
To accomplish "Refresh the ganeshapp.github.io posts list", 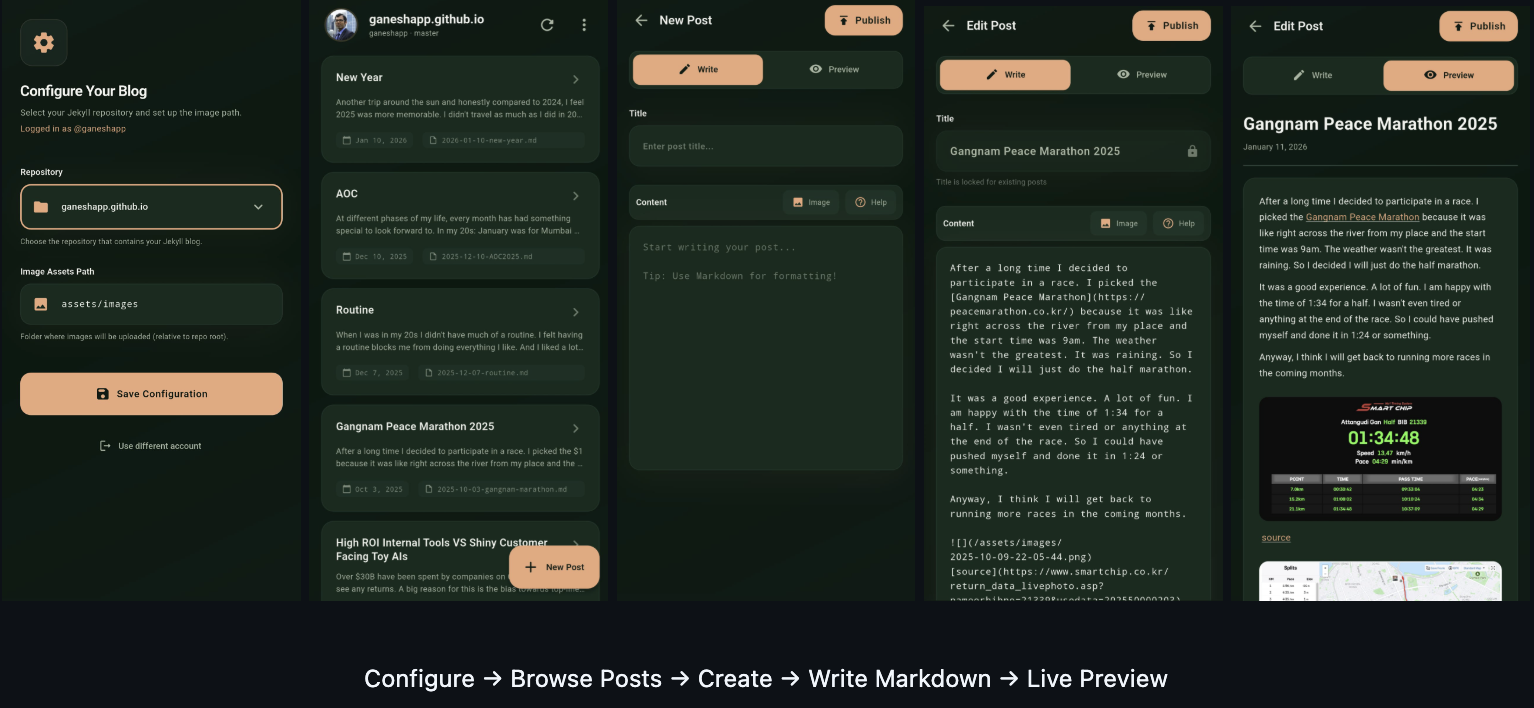I will [547, 25].
